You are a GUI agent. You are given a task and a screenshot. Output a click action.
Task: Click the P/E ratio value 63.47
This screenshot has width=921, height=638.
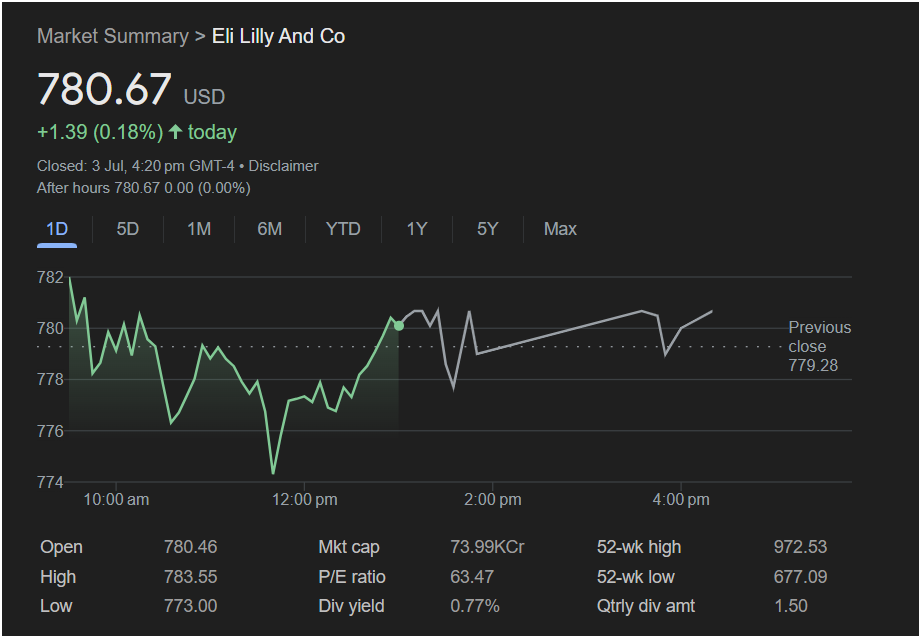coord(472,577)
